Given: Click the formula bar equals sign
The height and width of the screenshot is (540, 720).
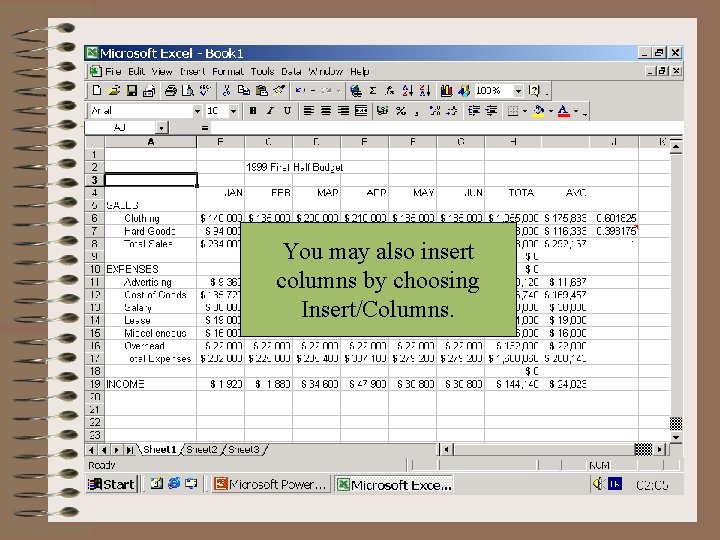Looking at the screenshot, I should pyautogui.click(x=205, y=128).
